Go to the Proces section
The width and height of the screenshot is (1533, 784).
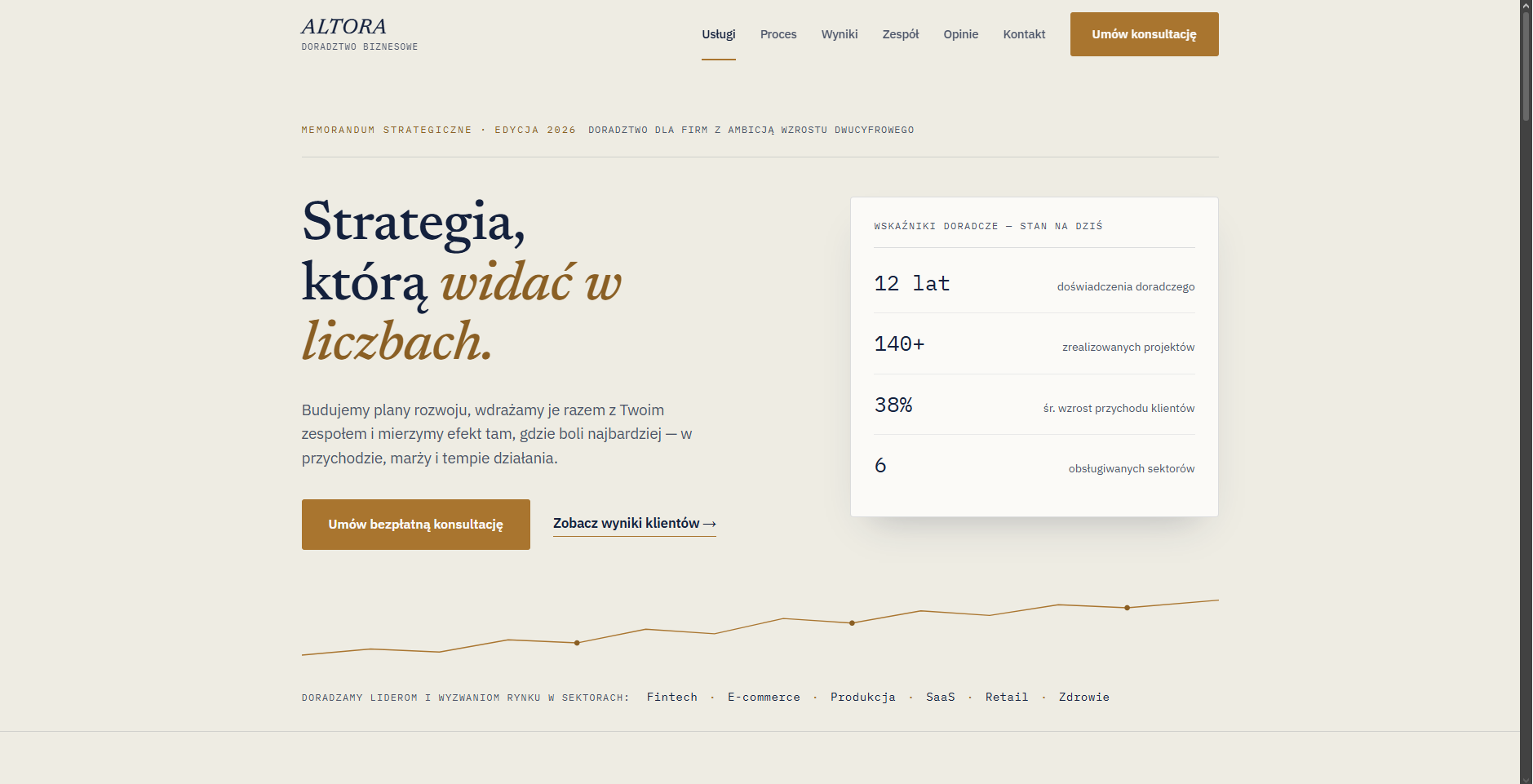coord(778,34)
